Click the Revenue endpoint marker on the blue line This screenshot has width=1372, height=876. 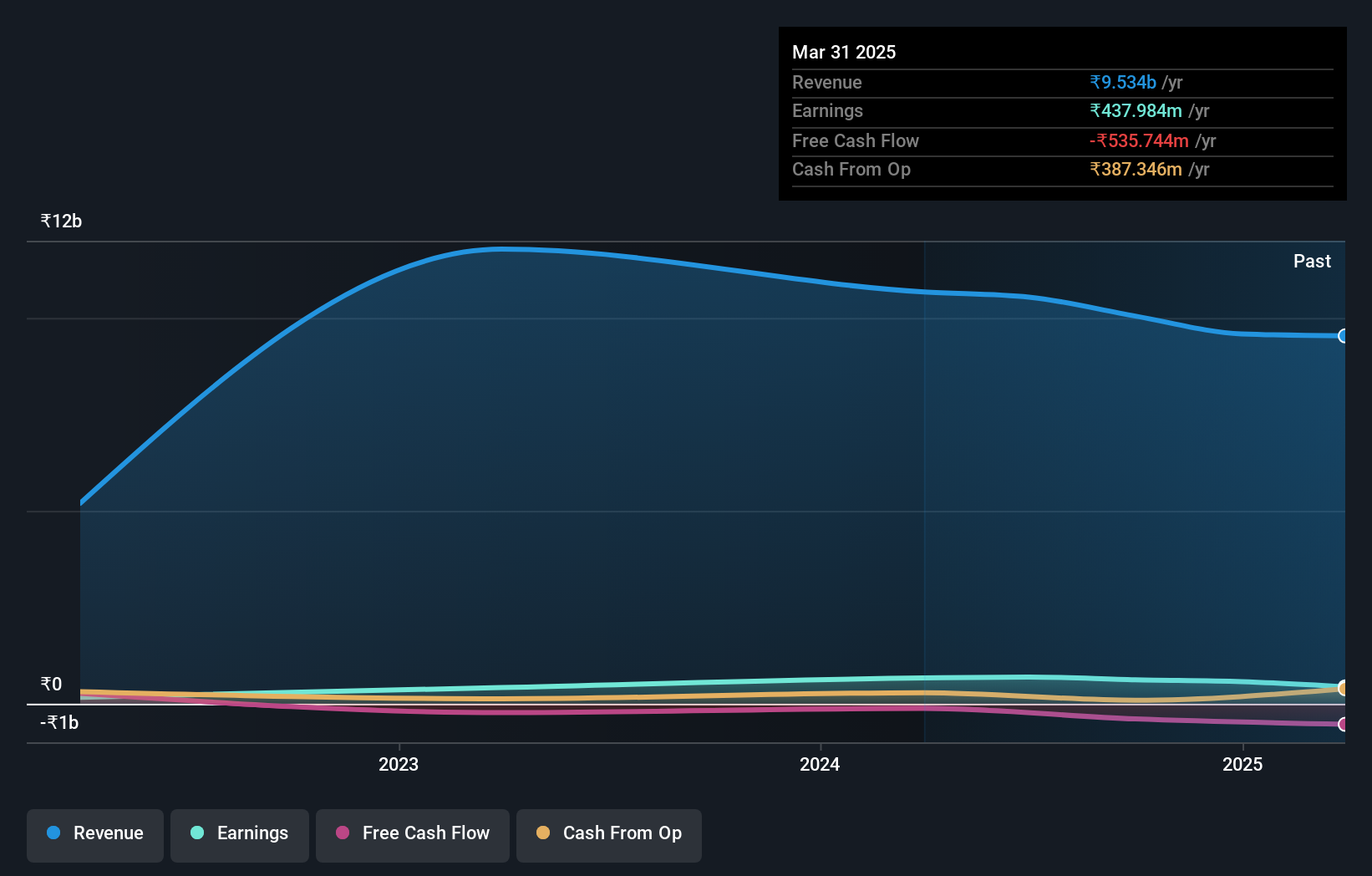pos(1343,336)
